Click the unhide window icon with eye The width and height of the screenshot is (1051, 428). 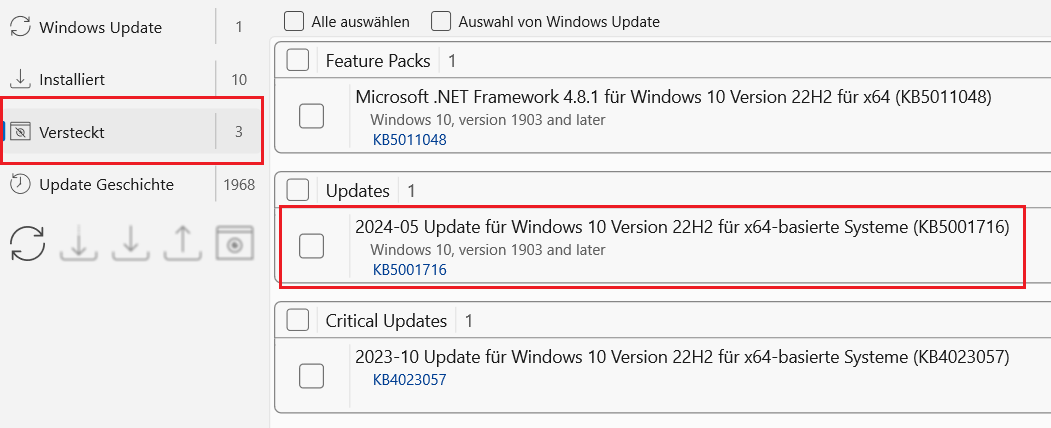pos(234,244)
